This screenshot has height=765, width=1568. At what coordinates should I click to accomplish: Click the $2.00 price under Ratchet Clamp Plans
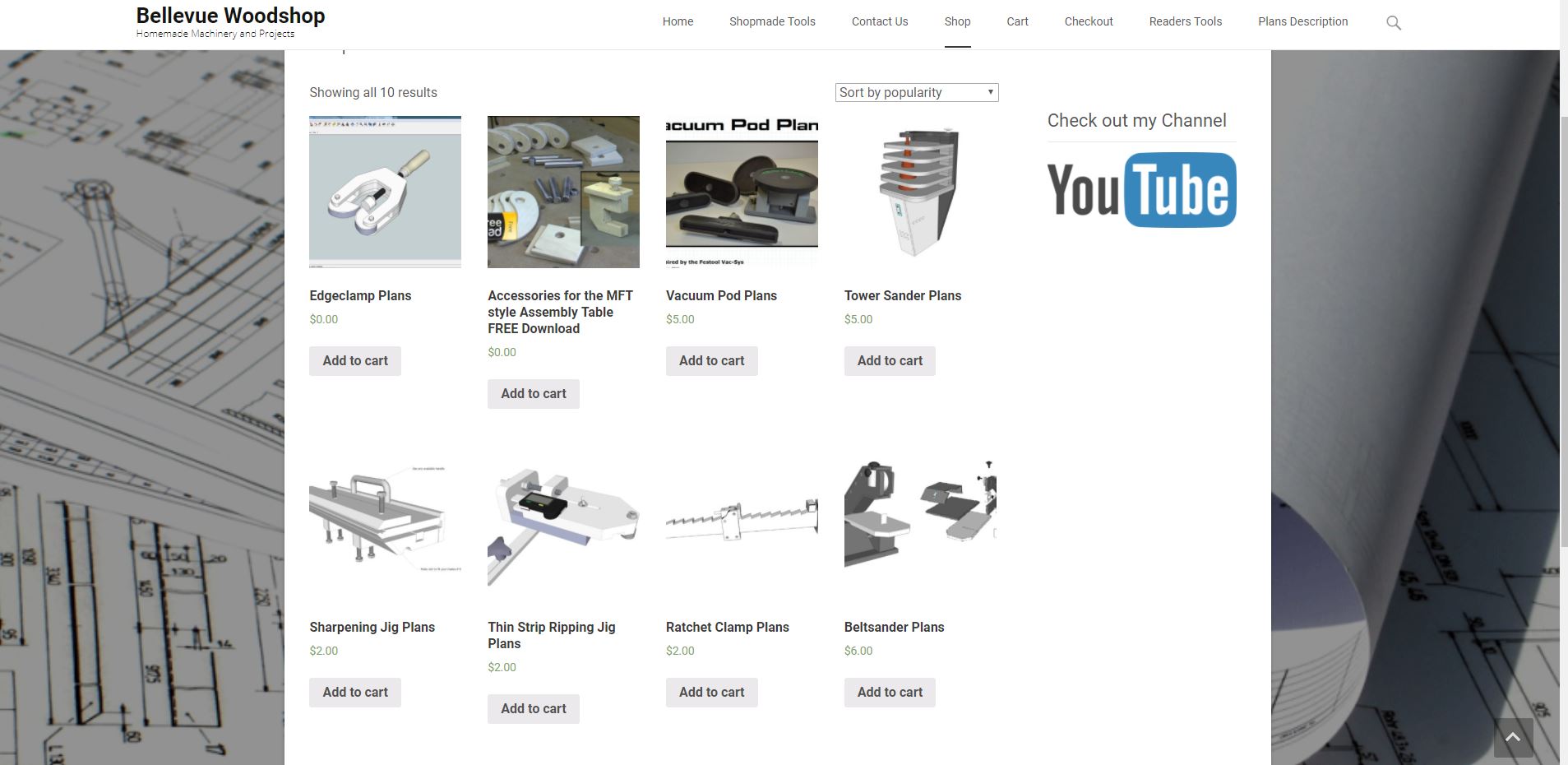click(x=680, y=651)
